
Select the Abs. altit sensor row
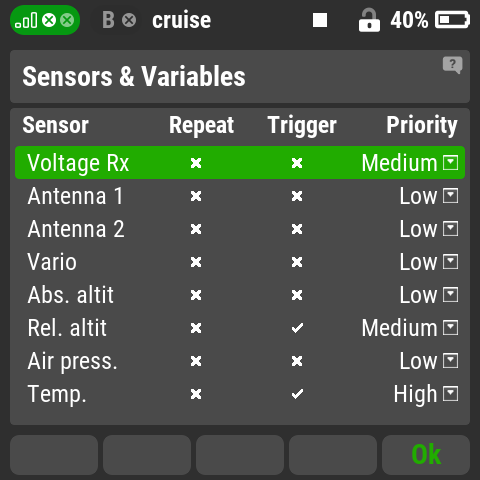click(240, 295)
